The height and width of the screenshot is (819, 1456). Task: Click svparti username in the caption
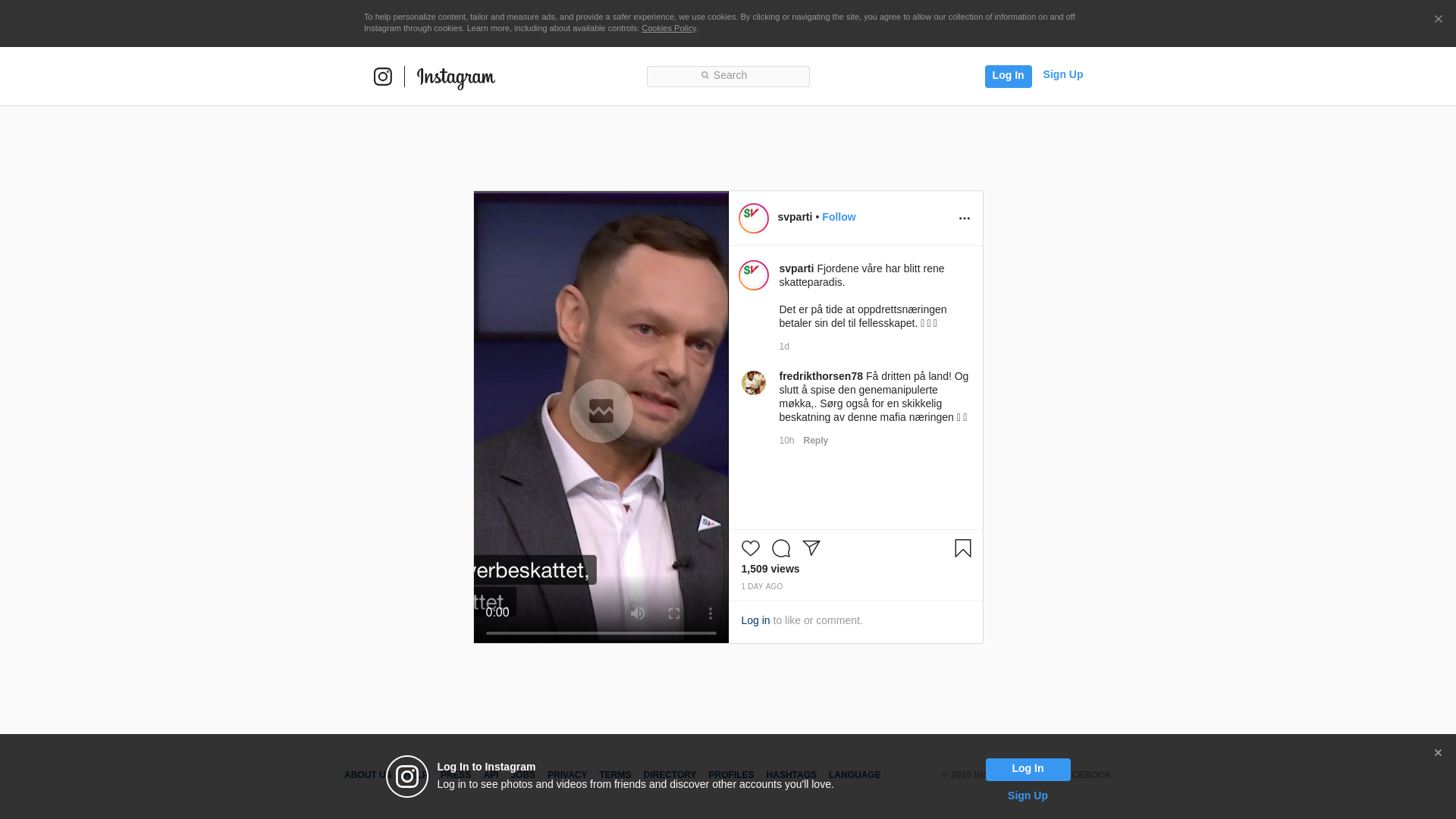point(796,268)
